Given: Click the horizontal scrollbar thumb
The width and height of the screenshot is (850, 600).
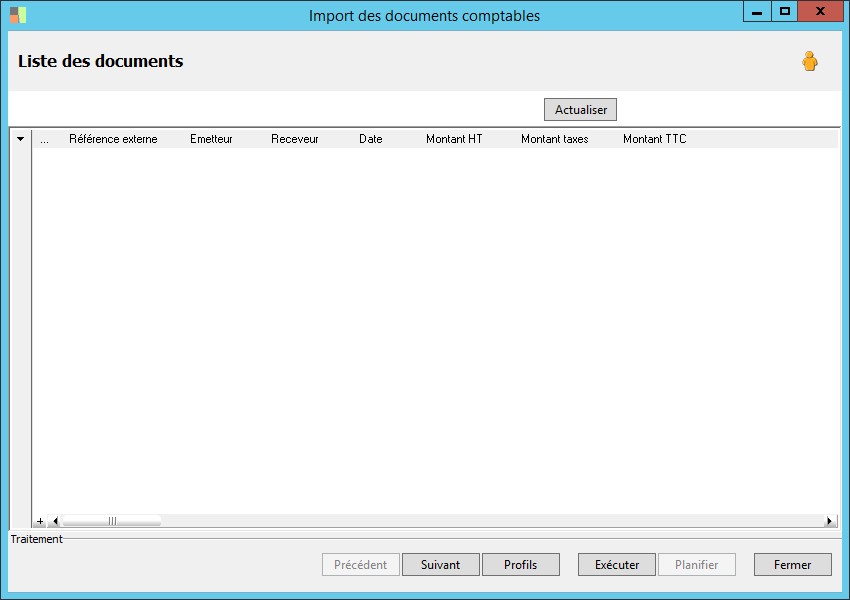Looking at the screenshot, I should pyautogui.click(x=112, y=521).
